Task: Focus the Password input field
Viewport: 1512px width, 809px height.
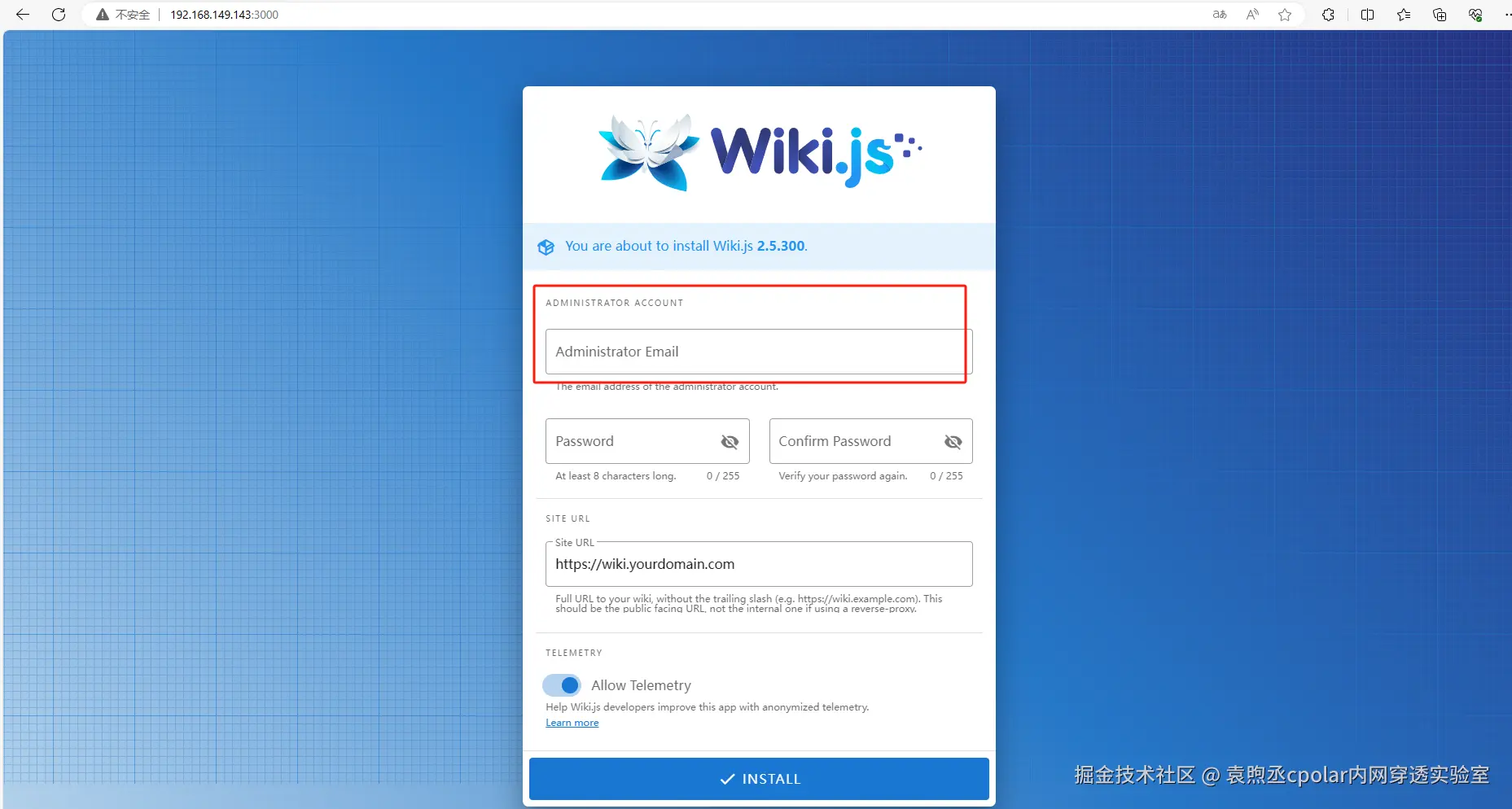Action: pyautogui.click(x=631, y=441)
